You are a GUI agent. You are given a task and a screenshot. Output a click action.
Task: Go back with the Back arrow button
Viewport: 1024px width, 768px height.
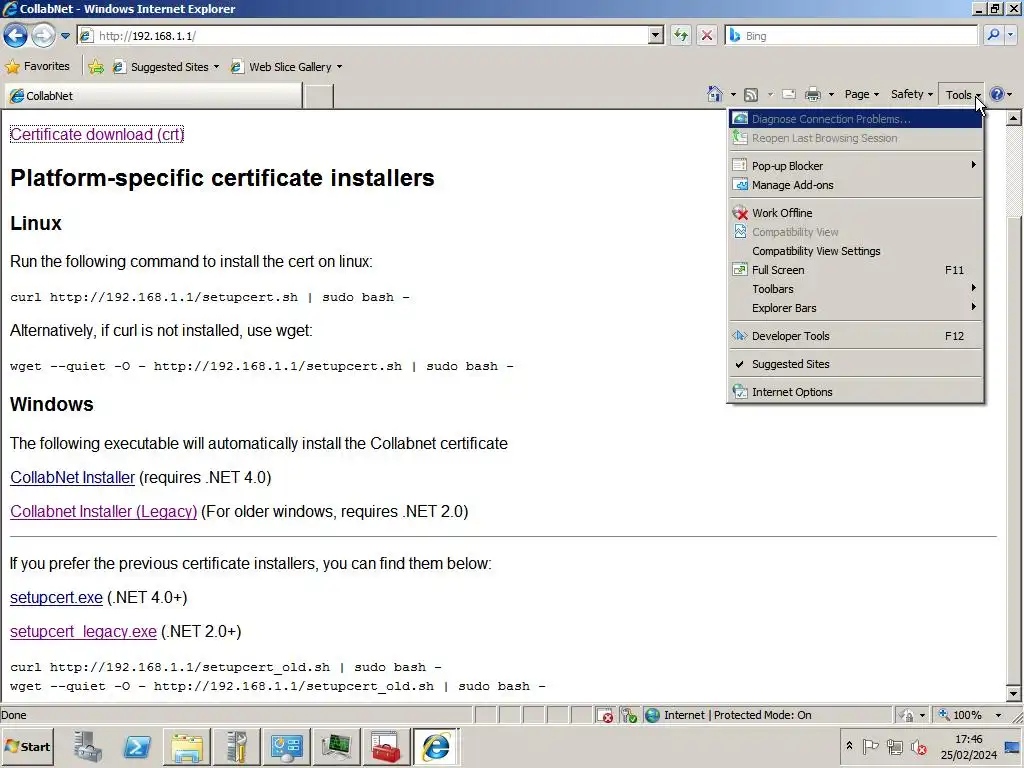click(x=16, y=35)
